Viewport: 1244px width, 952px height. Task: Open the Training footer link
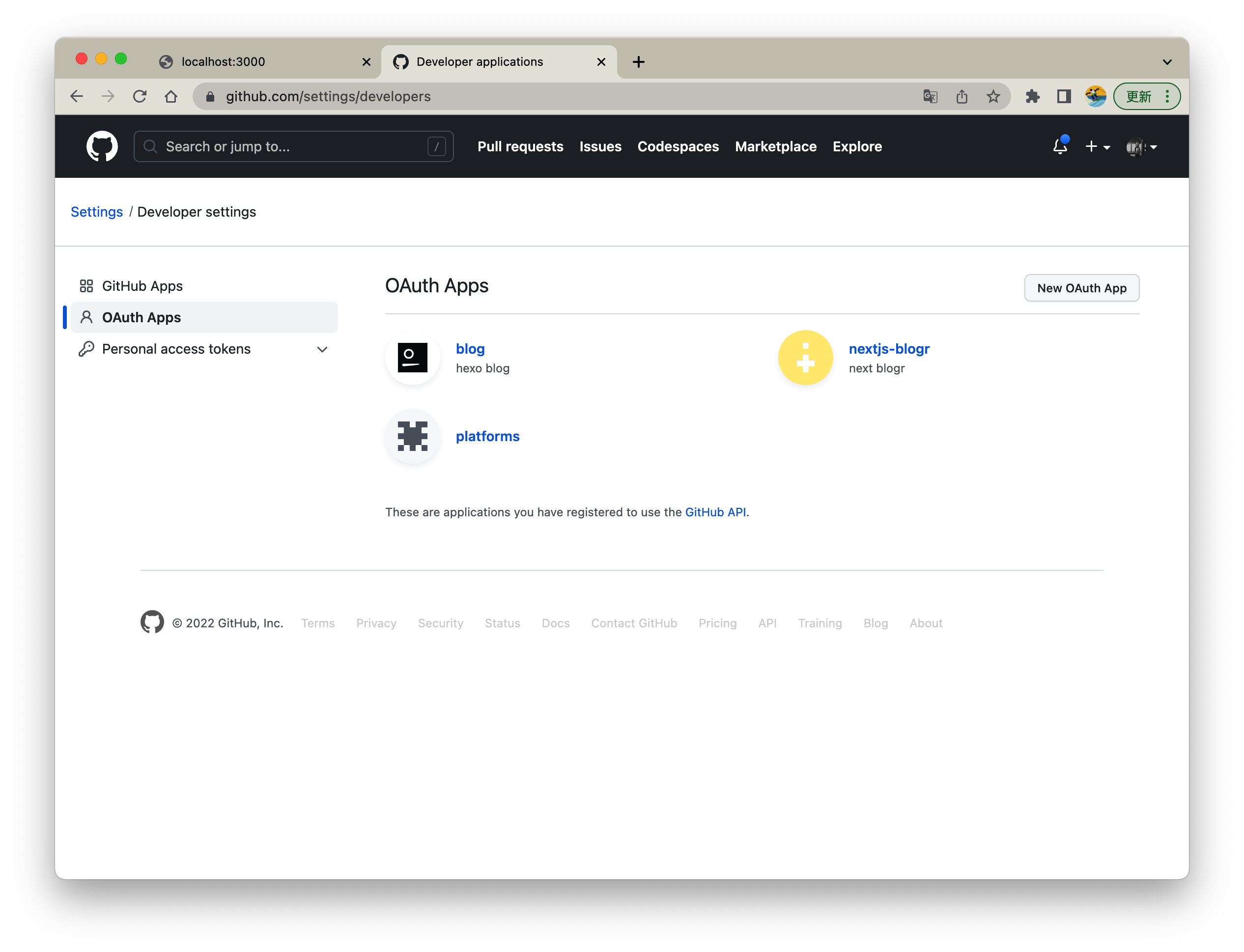tap(820, 623)
